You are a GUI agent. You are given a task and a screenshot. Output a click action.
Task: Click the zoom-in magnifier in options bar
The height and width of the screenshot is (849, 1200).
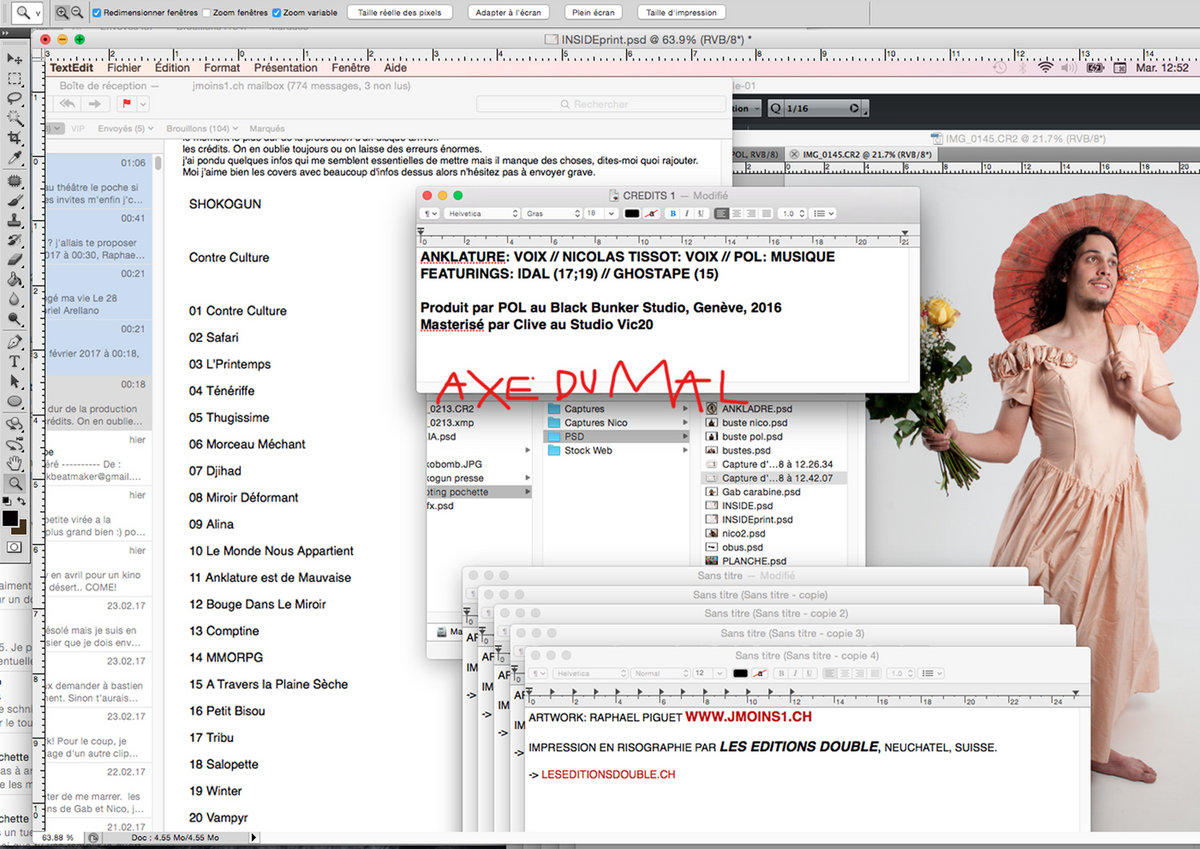(x=62, y=12)
